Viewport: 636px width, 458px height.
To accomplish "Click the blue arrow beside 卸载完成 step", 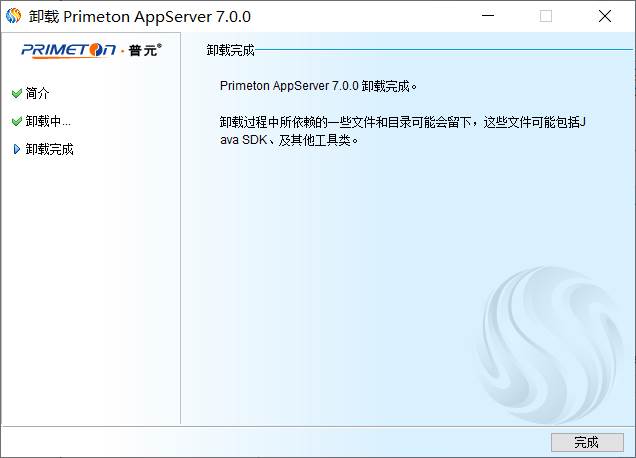I will pyautogui.click(x=17, y=149).
